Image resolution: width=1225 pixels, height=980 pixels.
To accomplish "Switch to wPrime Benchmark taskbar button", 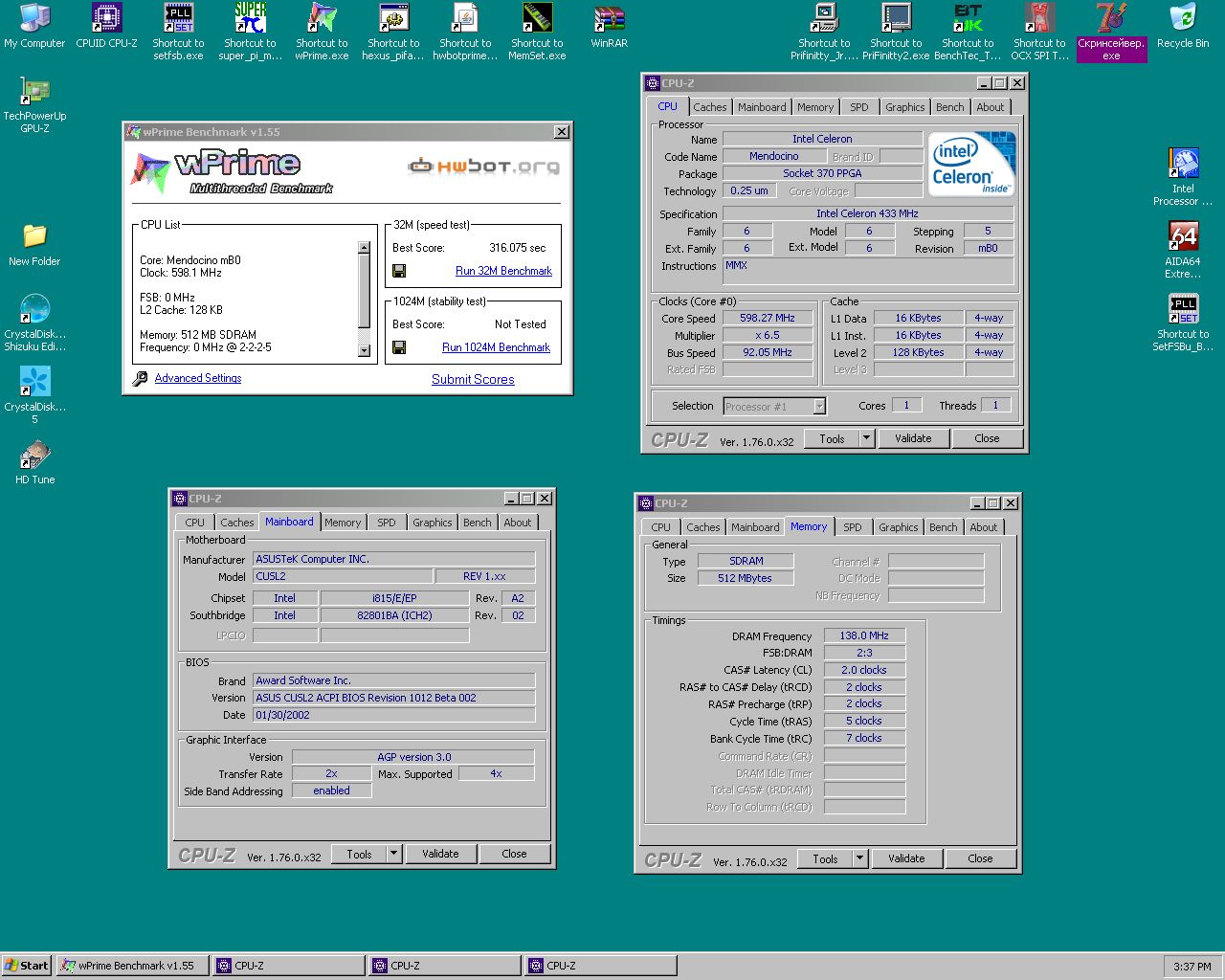I will pos(132,966).
